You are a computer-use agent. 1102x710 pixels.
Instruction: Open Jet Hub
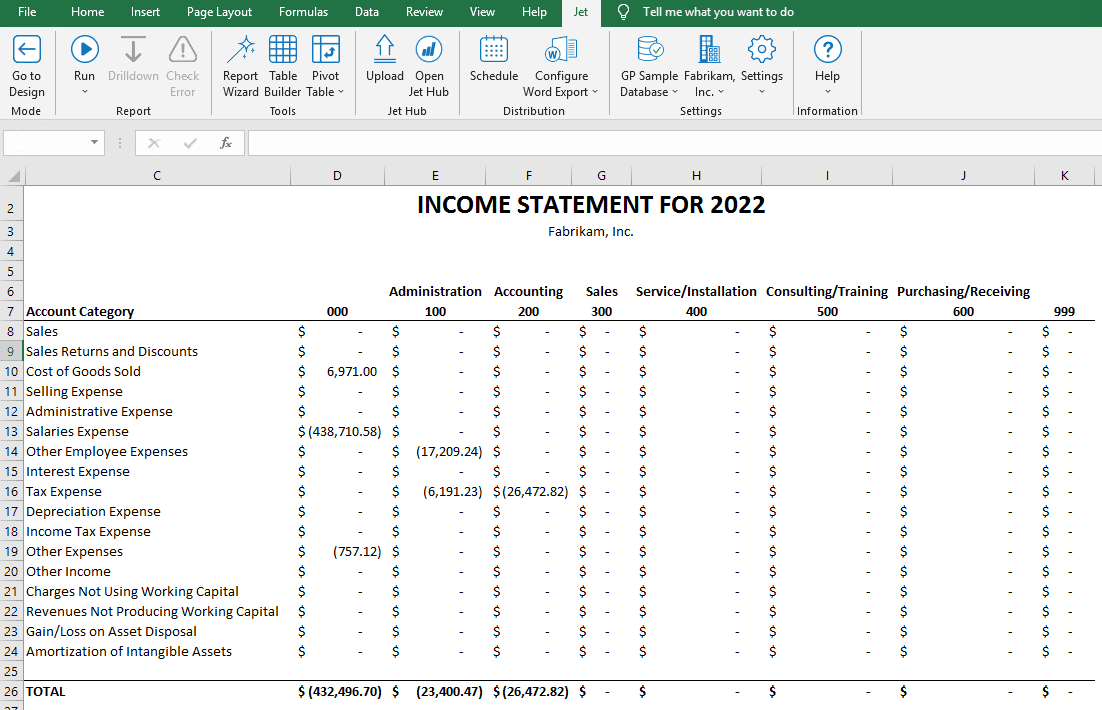click(x=429, y=60)
